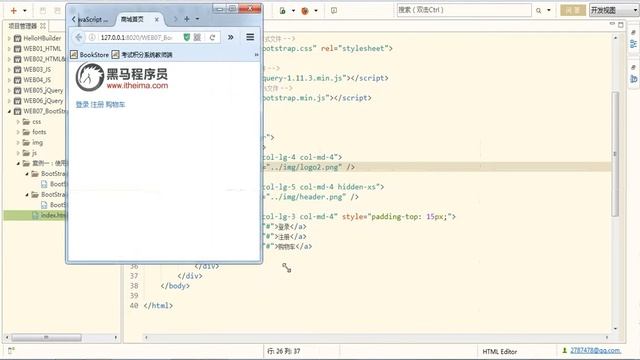This screenshot has height=360, width=640.
Task: Open the Firefox hamburger menu
Action: (250, 37)
